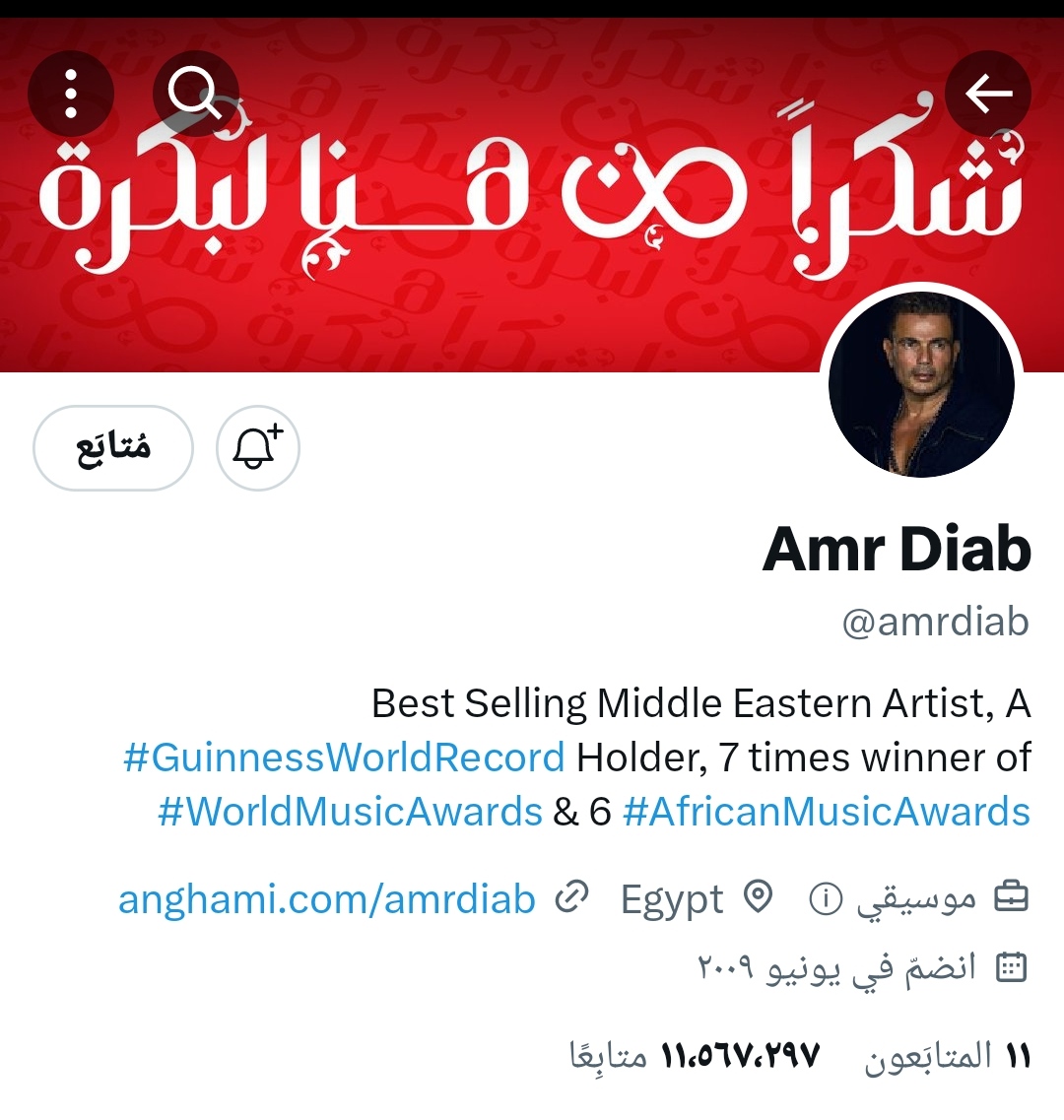Tap the briefcase professional category icon
Screen dimensions: 1064x1120
[x=1011, y=897]
